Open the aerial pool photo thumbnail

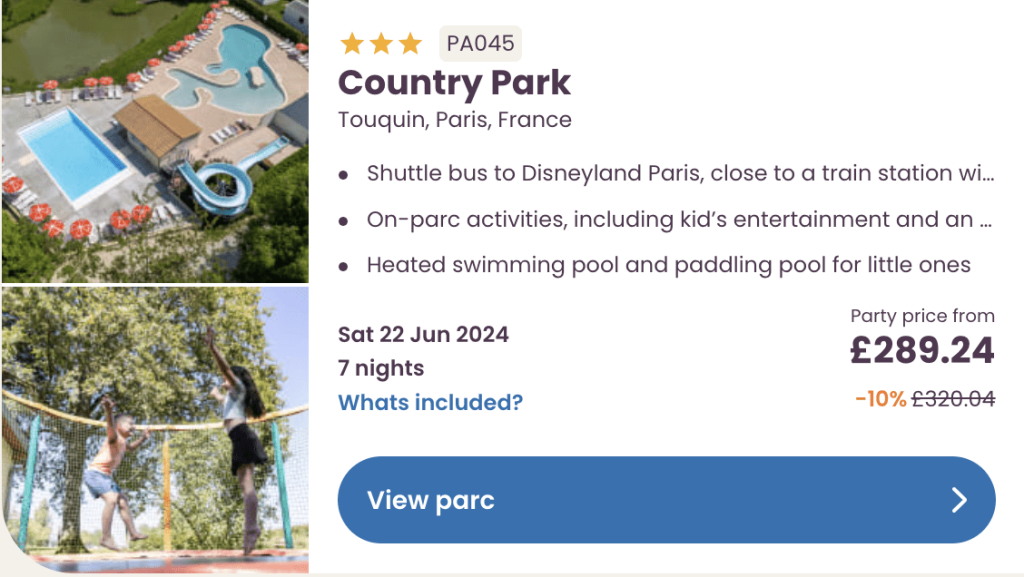tap(155, 140)
